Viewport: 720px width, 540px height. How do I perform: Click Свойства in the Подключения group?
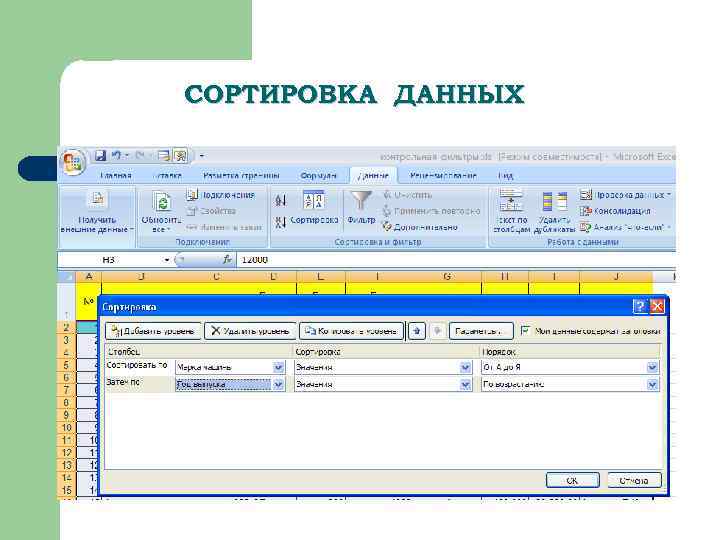coord(212,211)
